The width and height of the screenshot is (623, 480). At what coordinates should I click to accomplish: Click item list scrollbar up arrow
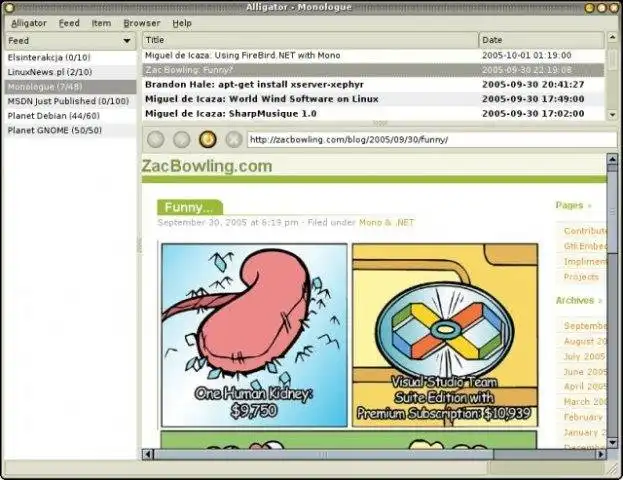[612, 38]
